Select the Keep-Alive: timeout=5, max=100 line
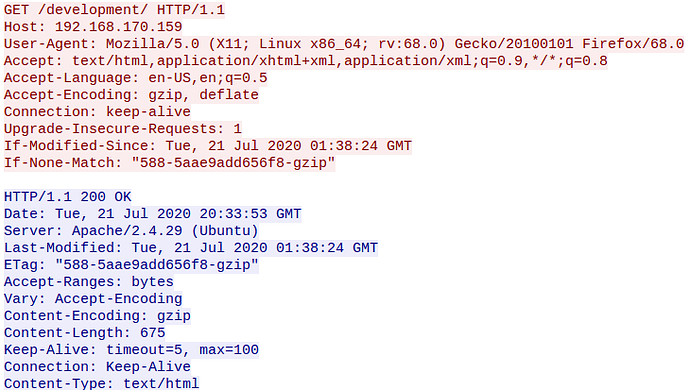Image resolution: width=690 pixels, height=390 pixels. [x=131, y=350]
